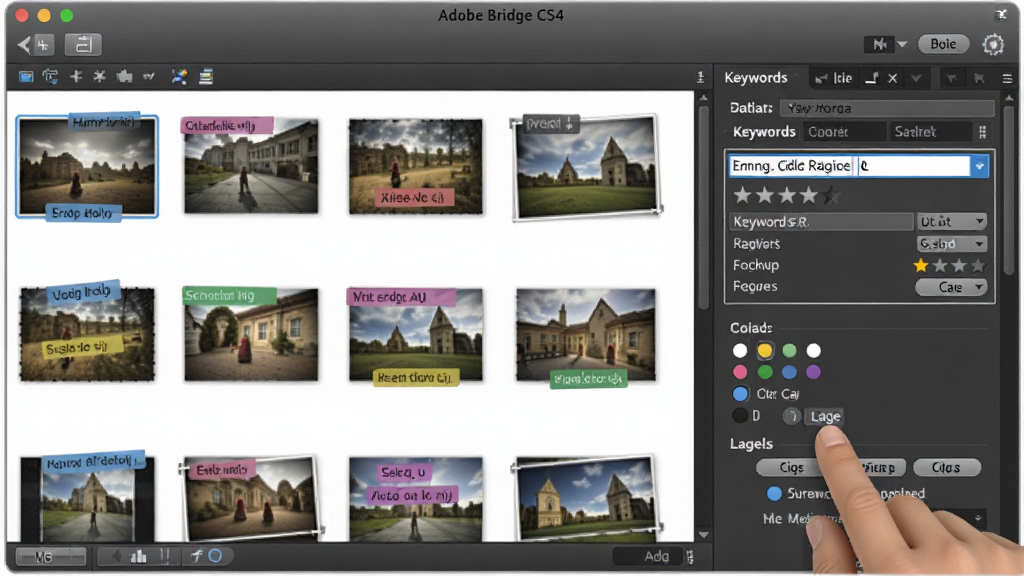Select the thumbnail labeled 'Xílee Ne síj'
Image resolution: width=1024 pixels, height=576 pixels.
coord(416,166)
